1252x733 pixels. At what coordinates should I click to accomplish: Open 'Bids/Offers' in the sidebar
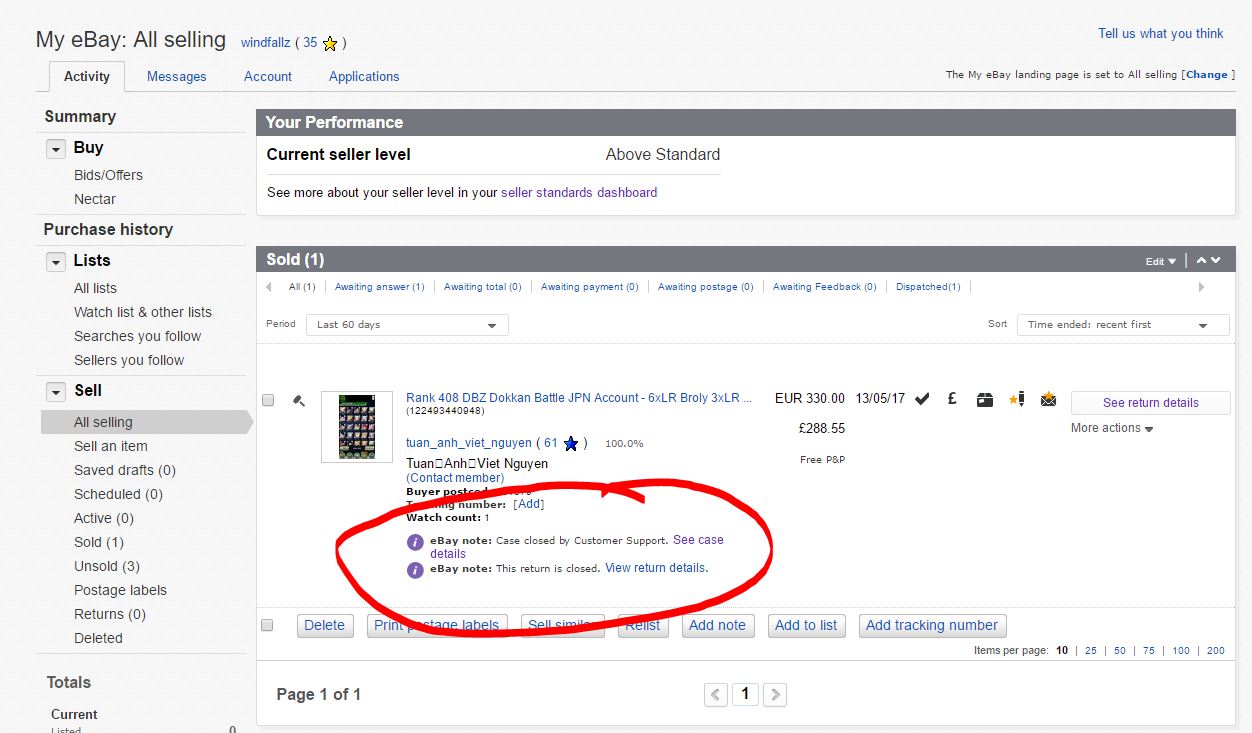pos(108,175)
